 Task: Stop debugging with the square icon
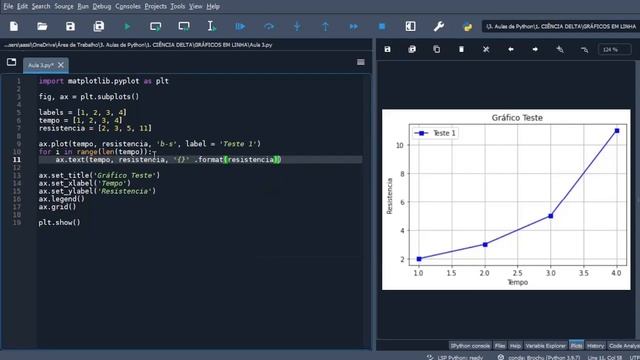[382, 27]
